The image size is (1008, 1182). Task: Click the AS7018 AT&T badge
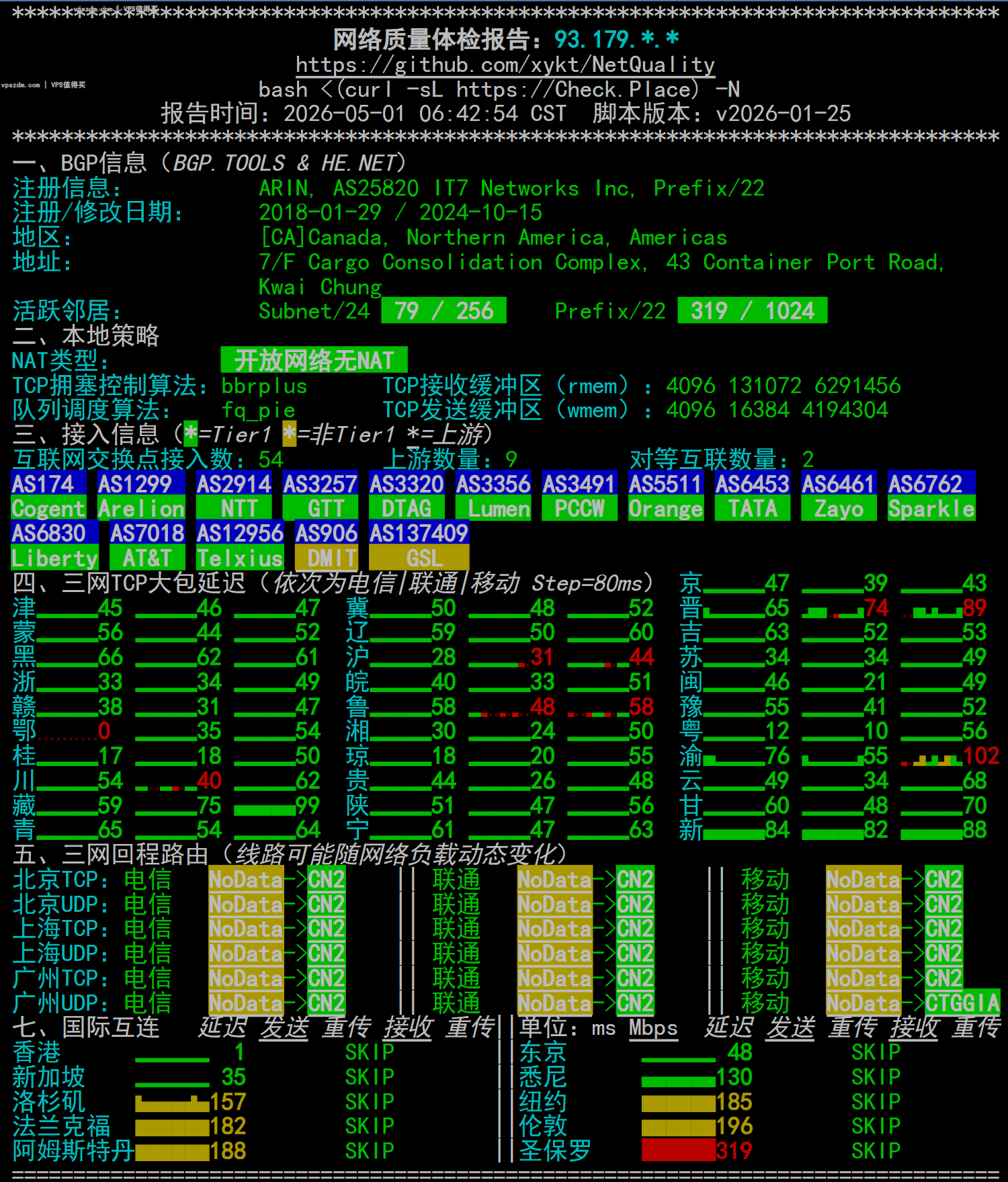point(147,546)
